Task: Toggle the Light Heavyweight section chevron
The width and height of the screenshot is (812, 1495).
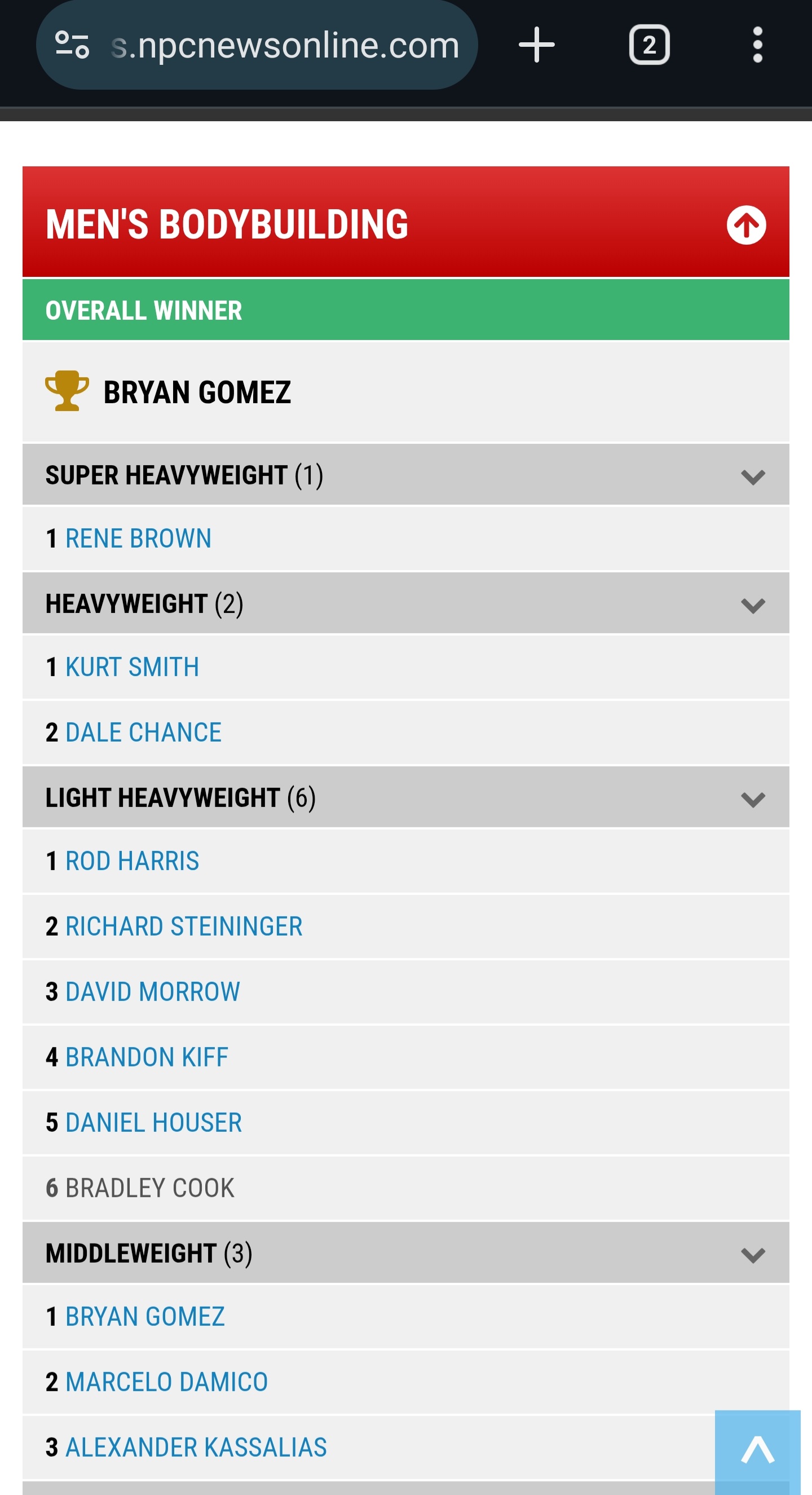Action: tap(753, 800)
